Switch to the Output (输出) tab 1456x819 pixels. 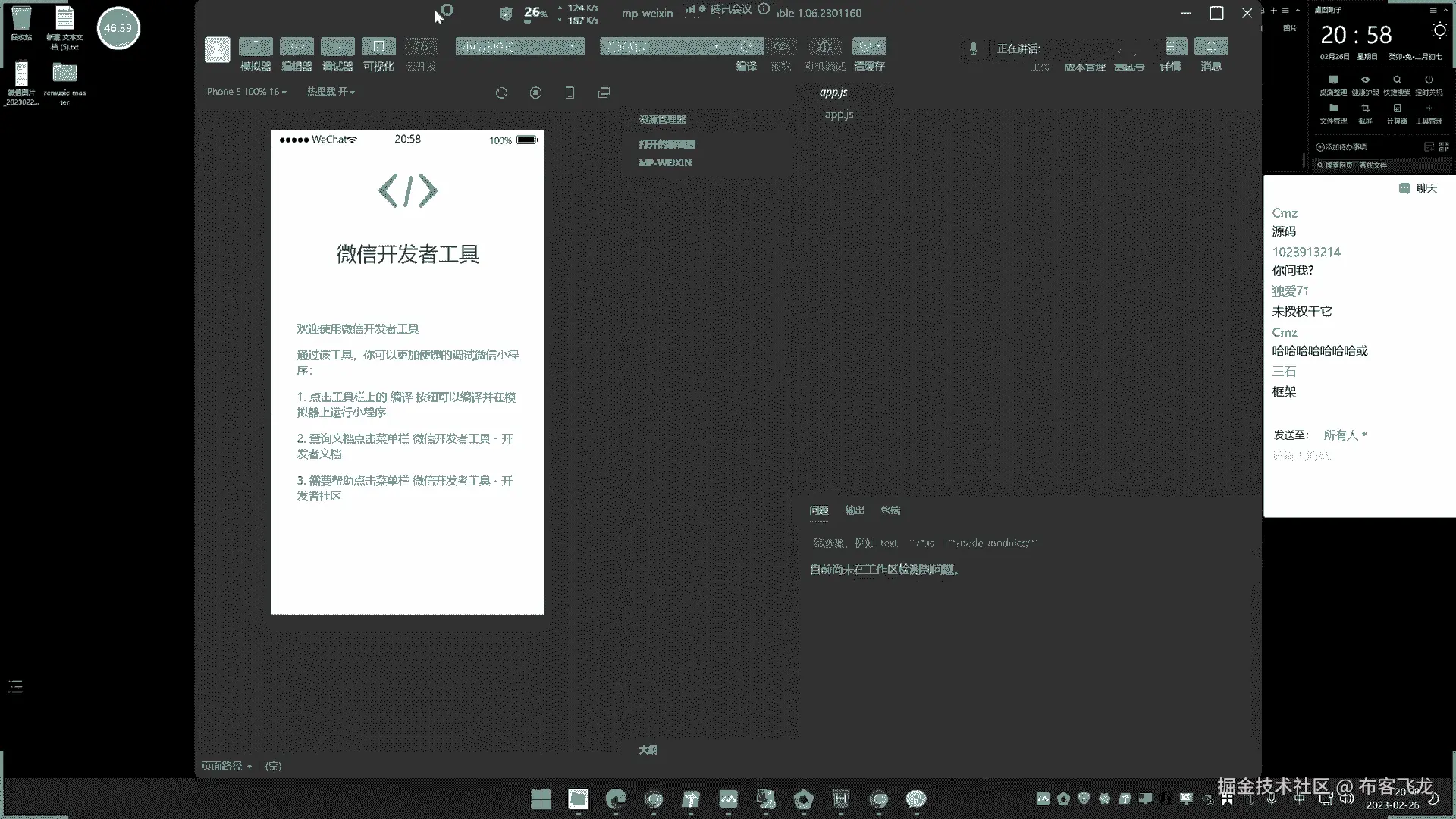pos(855,510)
